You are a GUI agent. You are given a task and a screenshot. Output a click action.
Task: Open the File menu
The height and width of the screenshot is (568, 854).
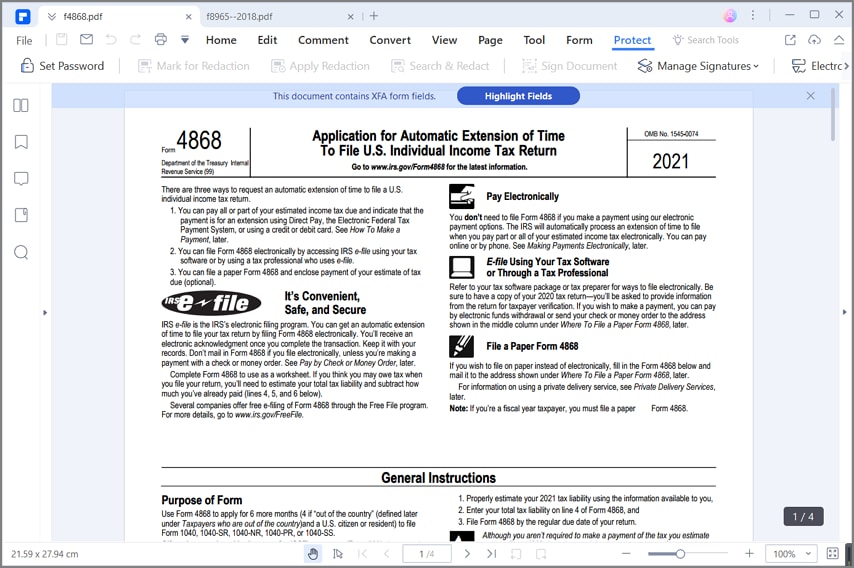24,40
